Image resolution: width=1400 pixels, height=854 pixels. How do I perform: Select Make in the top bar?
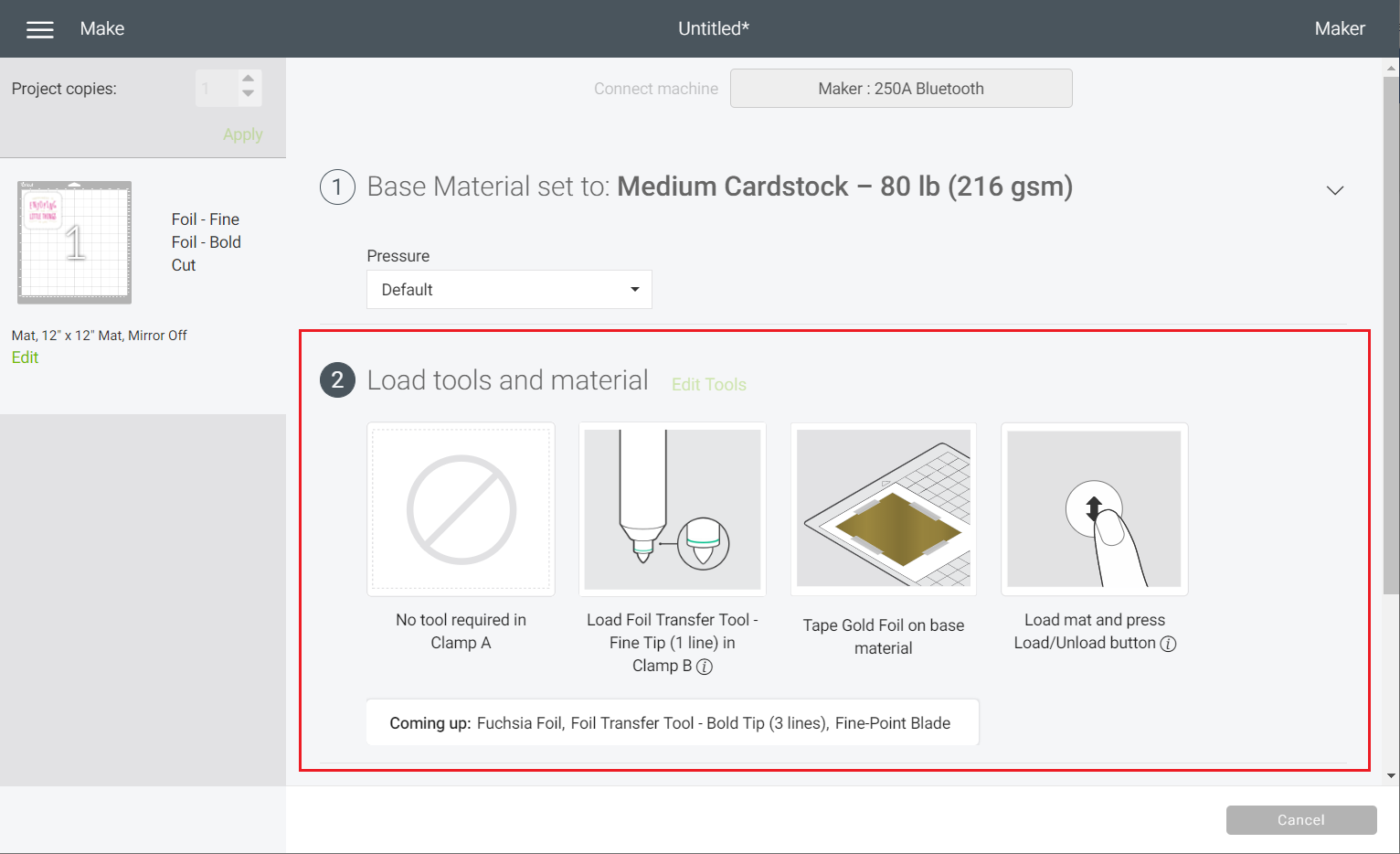tap(101, 28)
